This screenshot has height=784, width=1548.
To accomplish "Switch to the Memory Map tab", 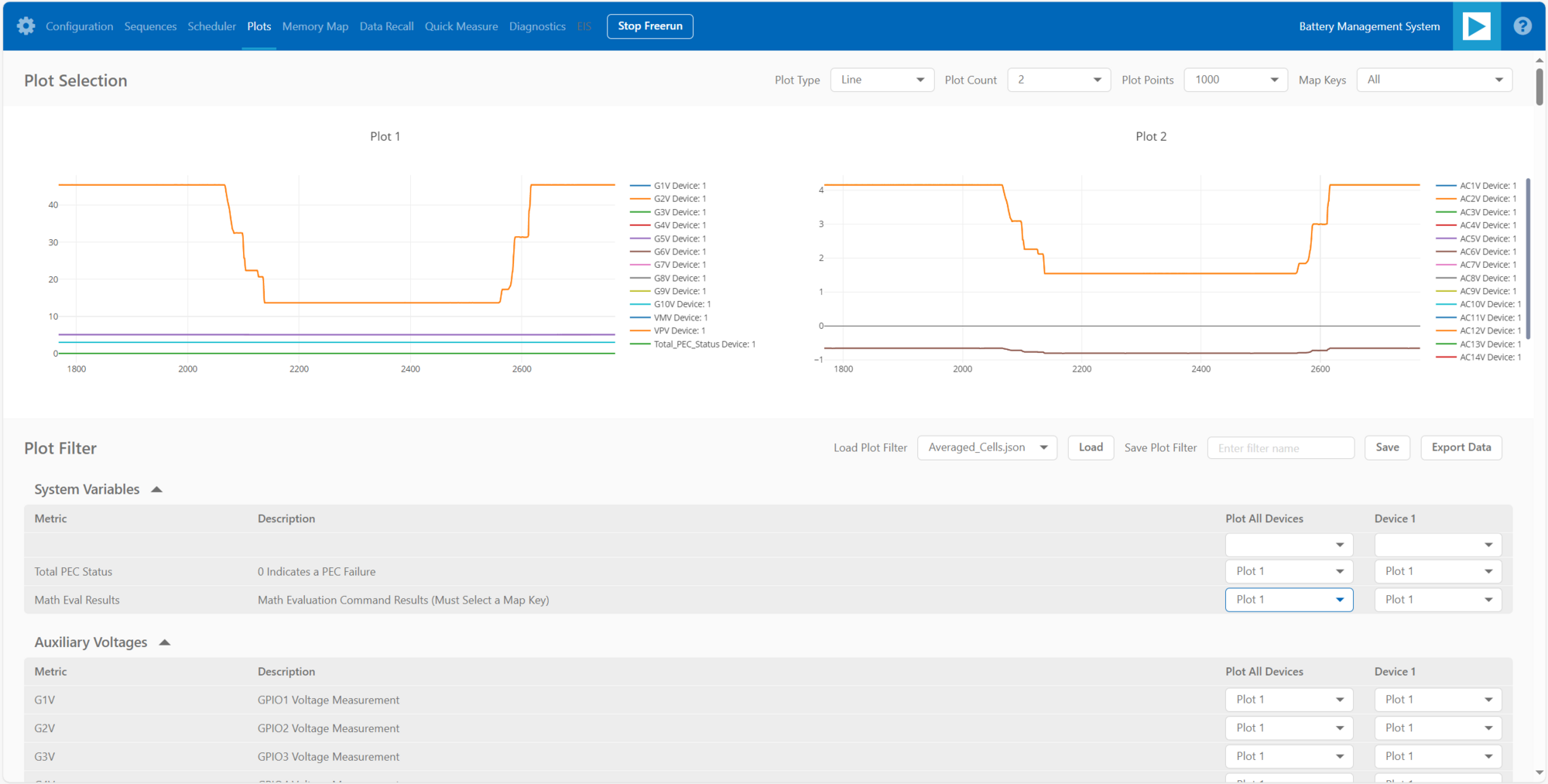I will coord(315,26).
